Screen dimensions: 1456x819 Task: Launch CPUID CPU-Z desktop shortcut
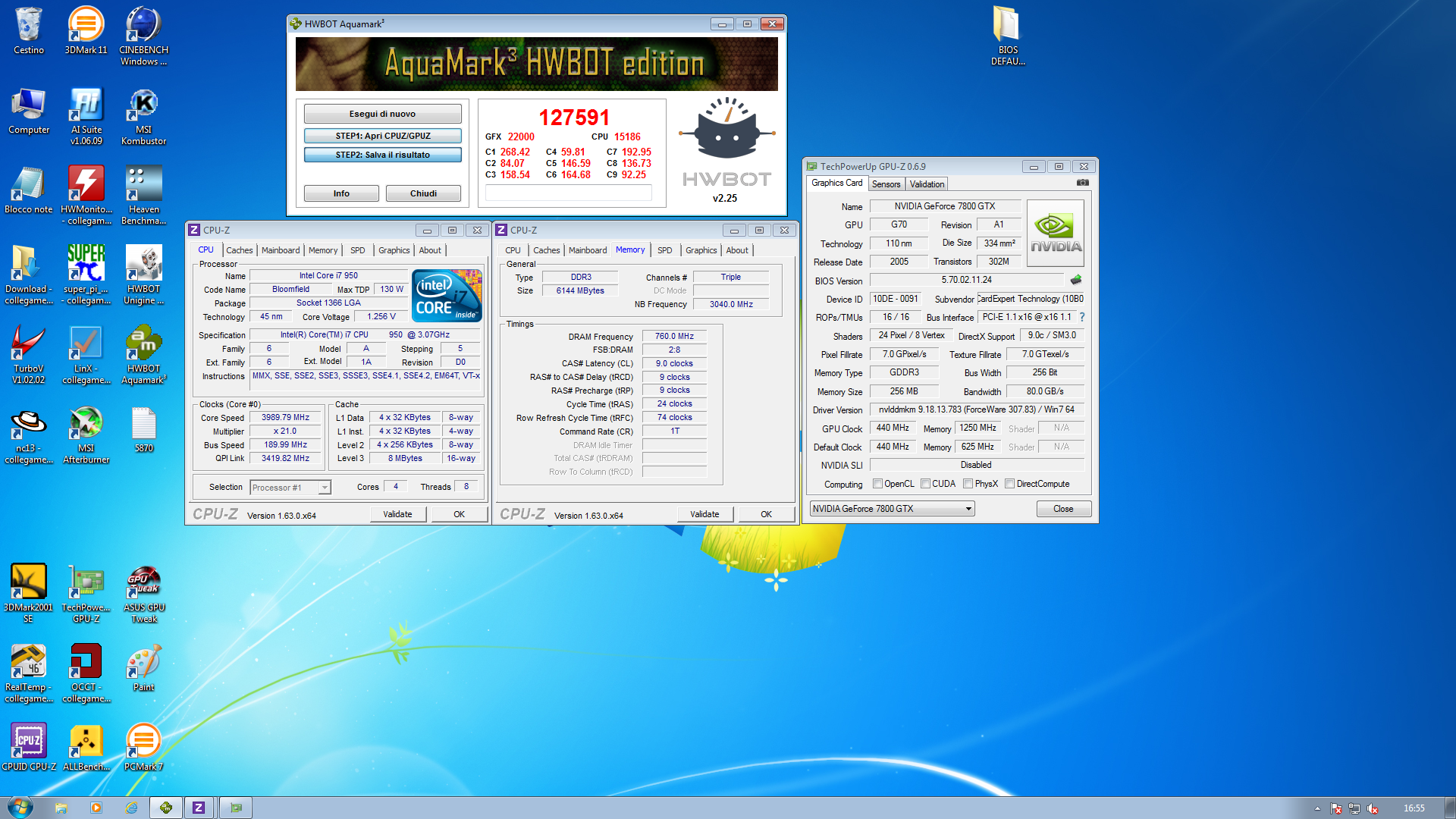pyautogui.click(x=28, y=747)
